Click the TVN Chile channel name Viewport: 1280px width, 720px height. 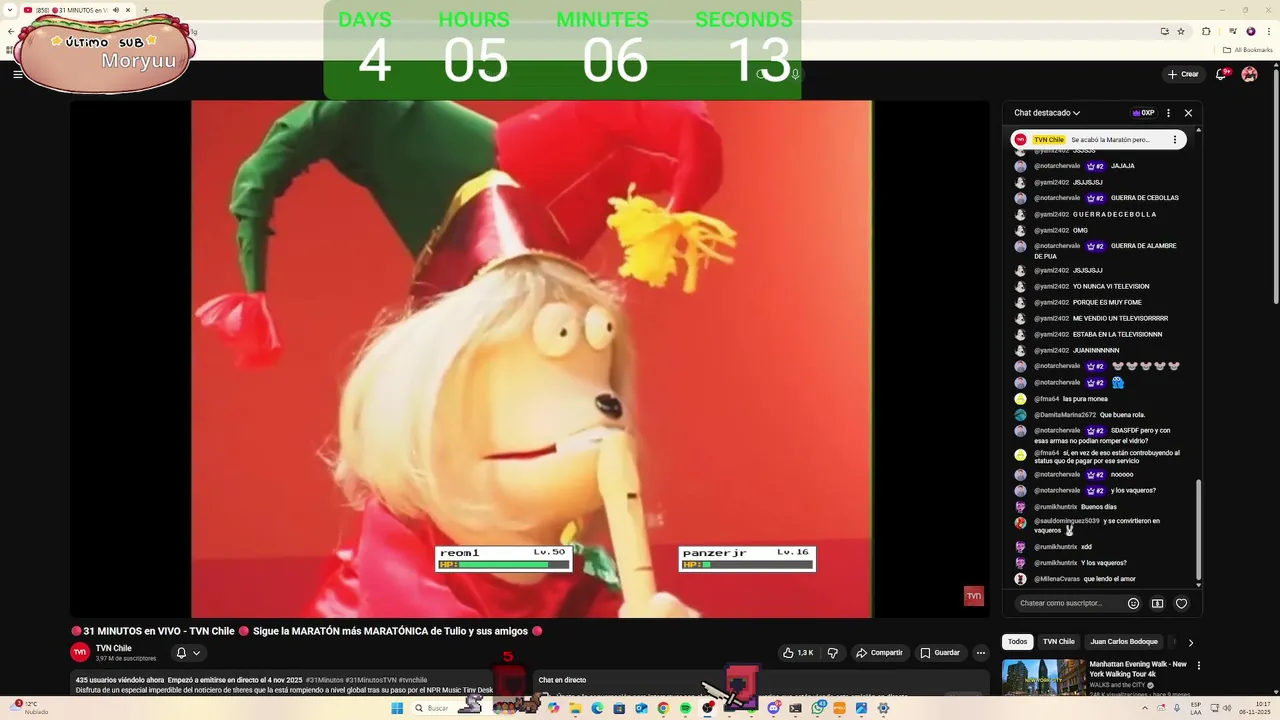coord(114,648)
